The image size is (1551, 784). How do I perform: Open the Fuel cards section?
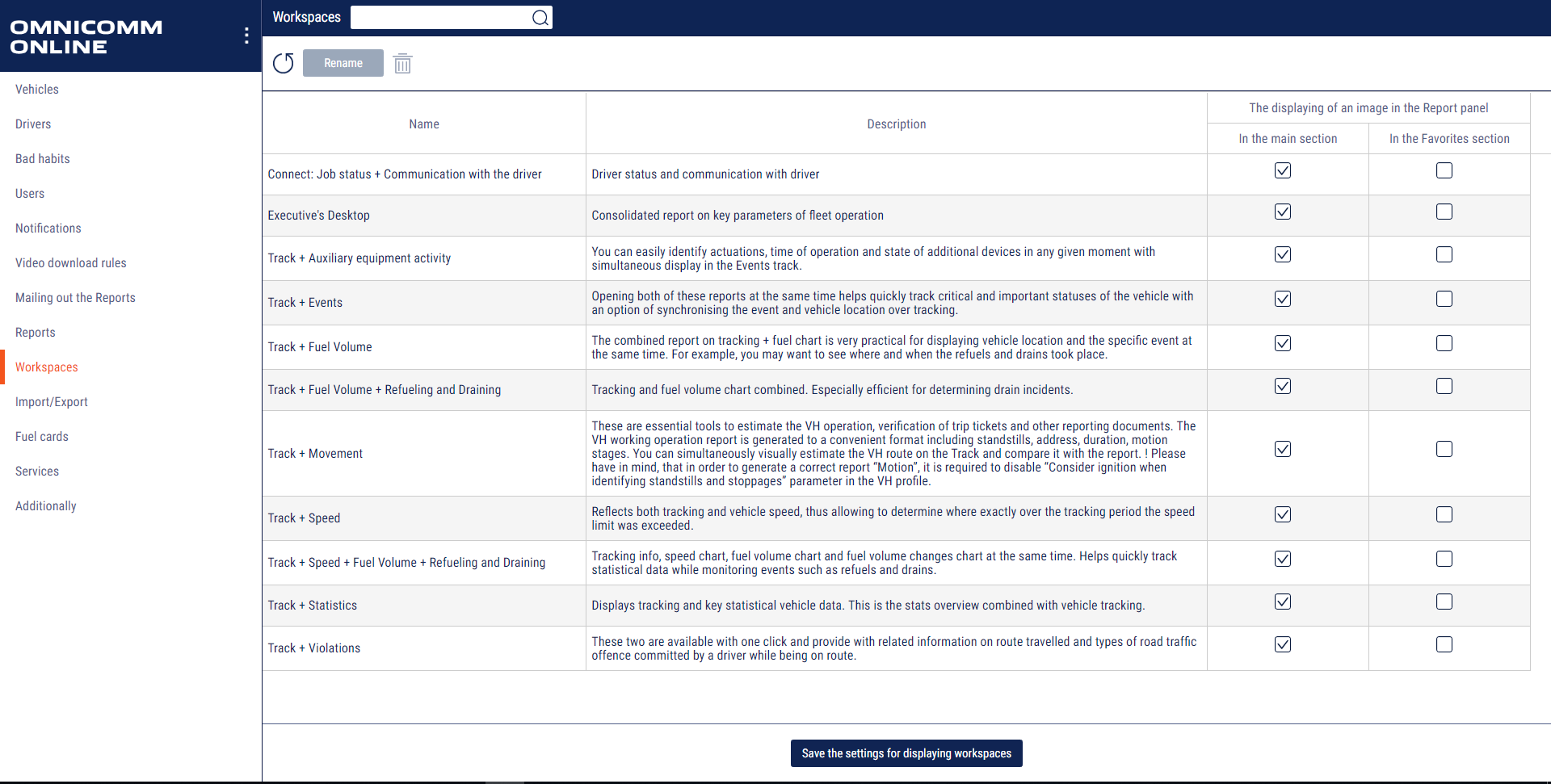click(42, 437)
